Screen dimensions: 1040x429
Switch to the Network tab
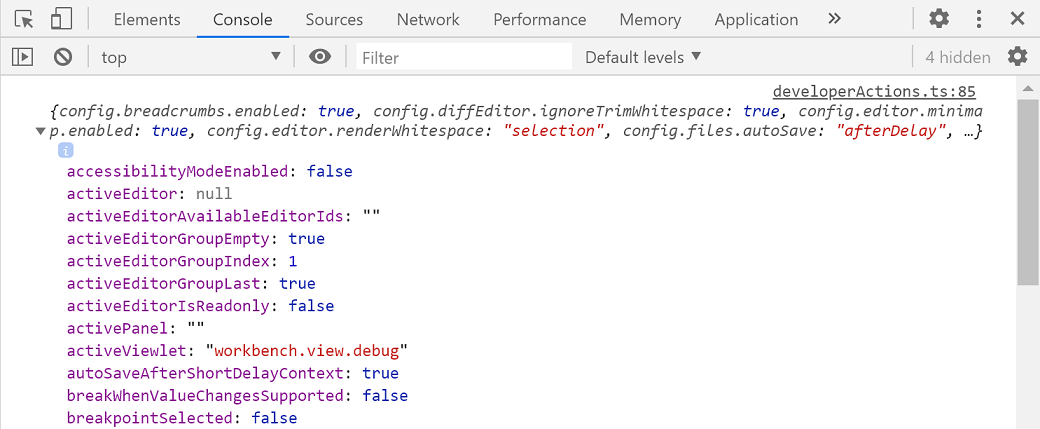[x=428, y=19]
